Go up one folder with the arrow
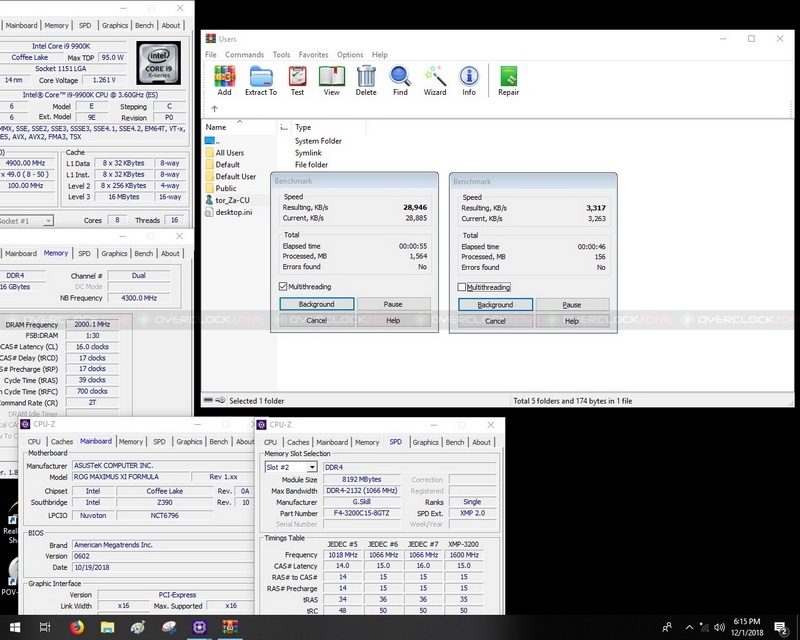Screen dimensions: 800x640 tap(214, 109)
